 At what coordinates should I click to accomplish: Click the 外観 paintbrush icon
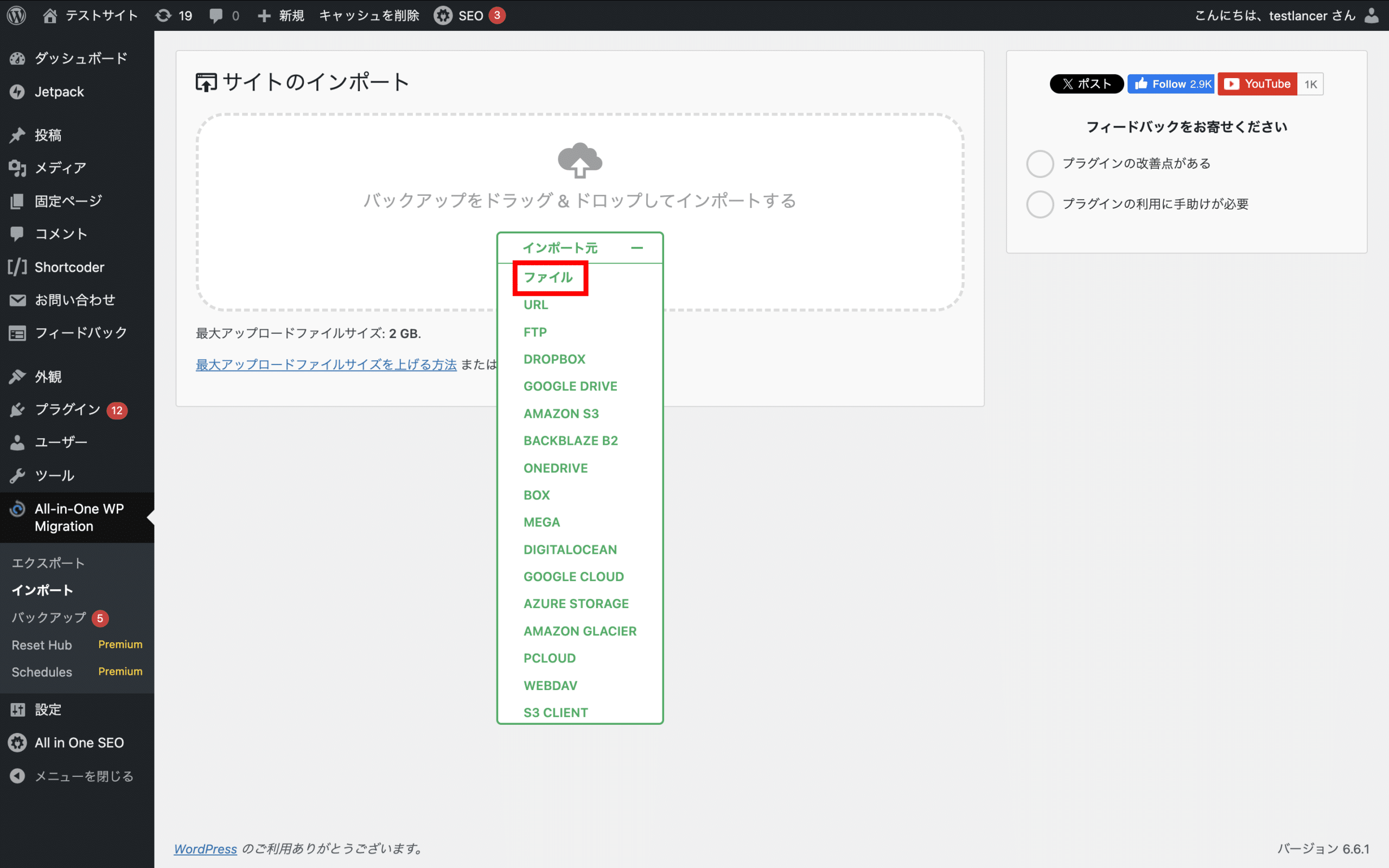pos(17,376)
